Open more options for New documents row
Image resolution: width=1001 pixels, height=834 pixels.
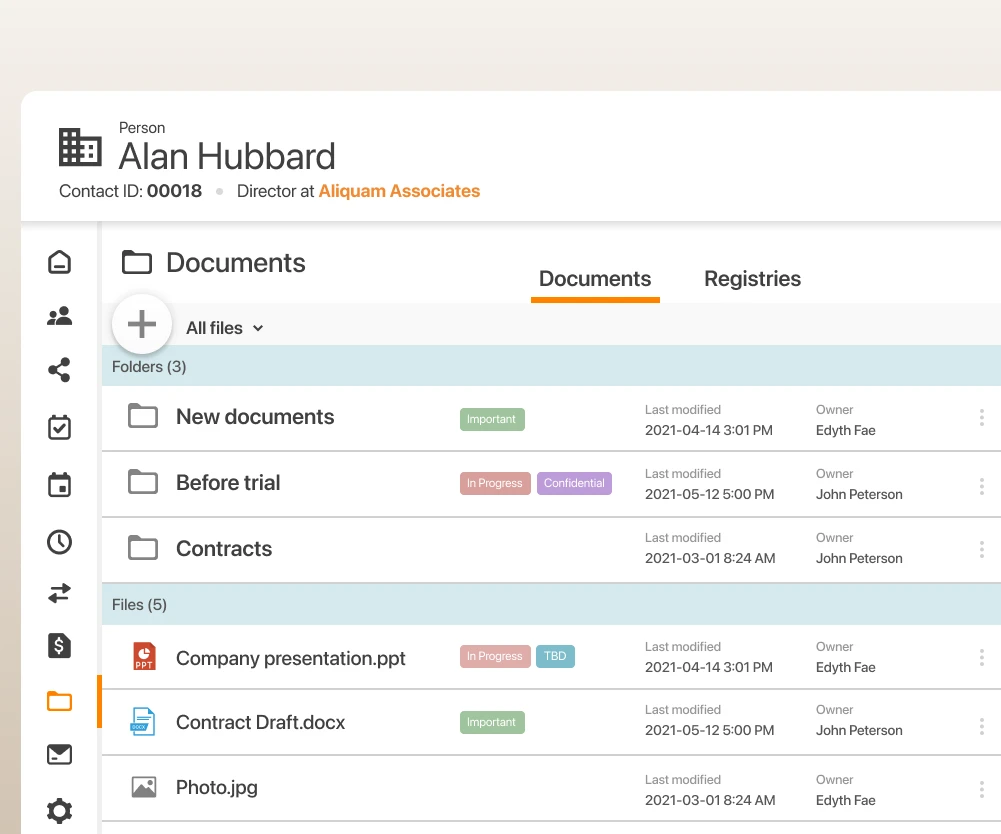tap(981, 418)
